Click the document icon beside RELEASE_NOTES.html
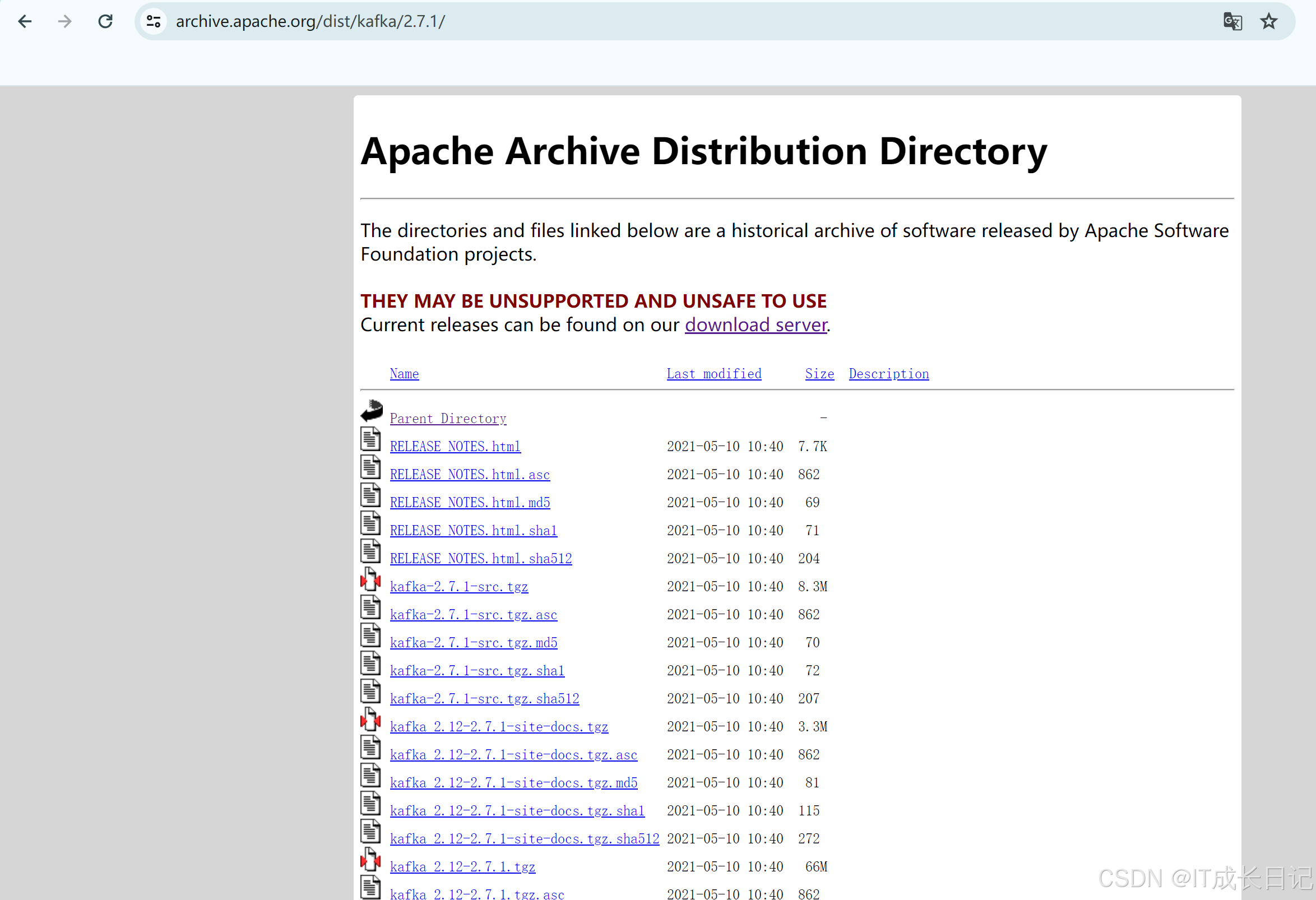This screenshot has width=1316, height=900. (370, 440)
